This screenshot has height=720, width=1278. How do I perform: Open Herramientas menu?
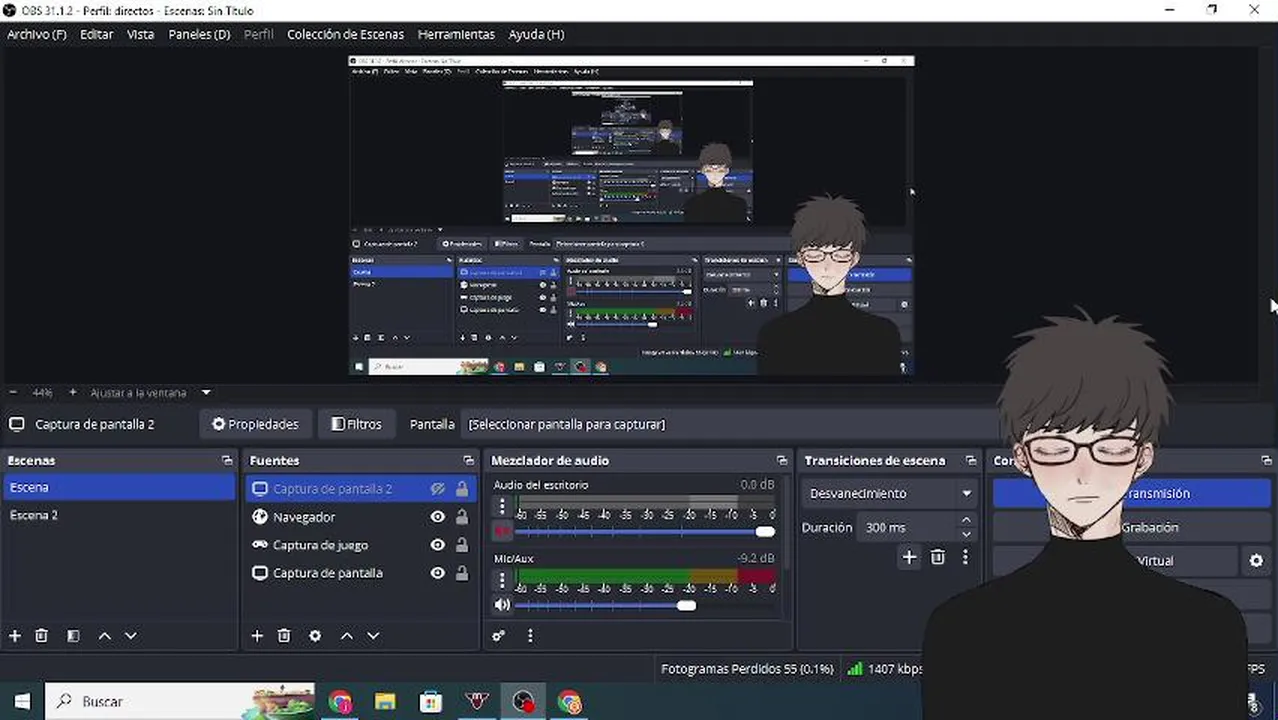pos(456,34)
